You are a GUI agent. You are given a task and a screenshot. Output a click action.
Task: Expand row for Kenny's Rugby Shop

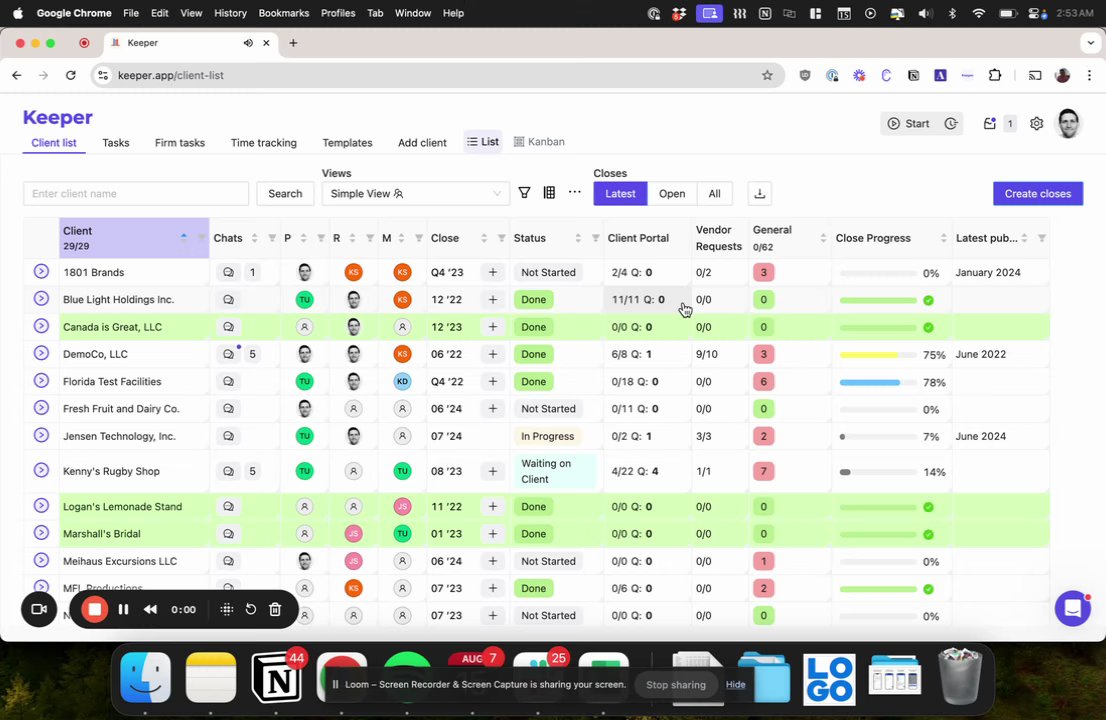[x=41, y=470]
